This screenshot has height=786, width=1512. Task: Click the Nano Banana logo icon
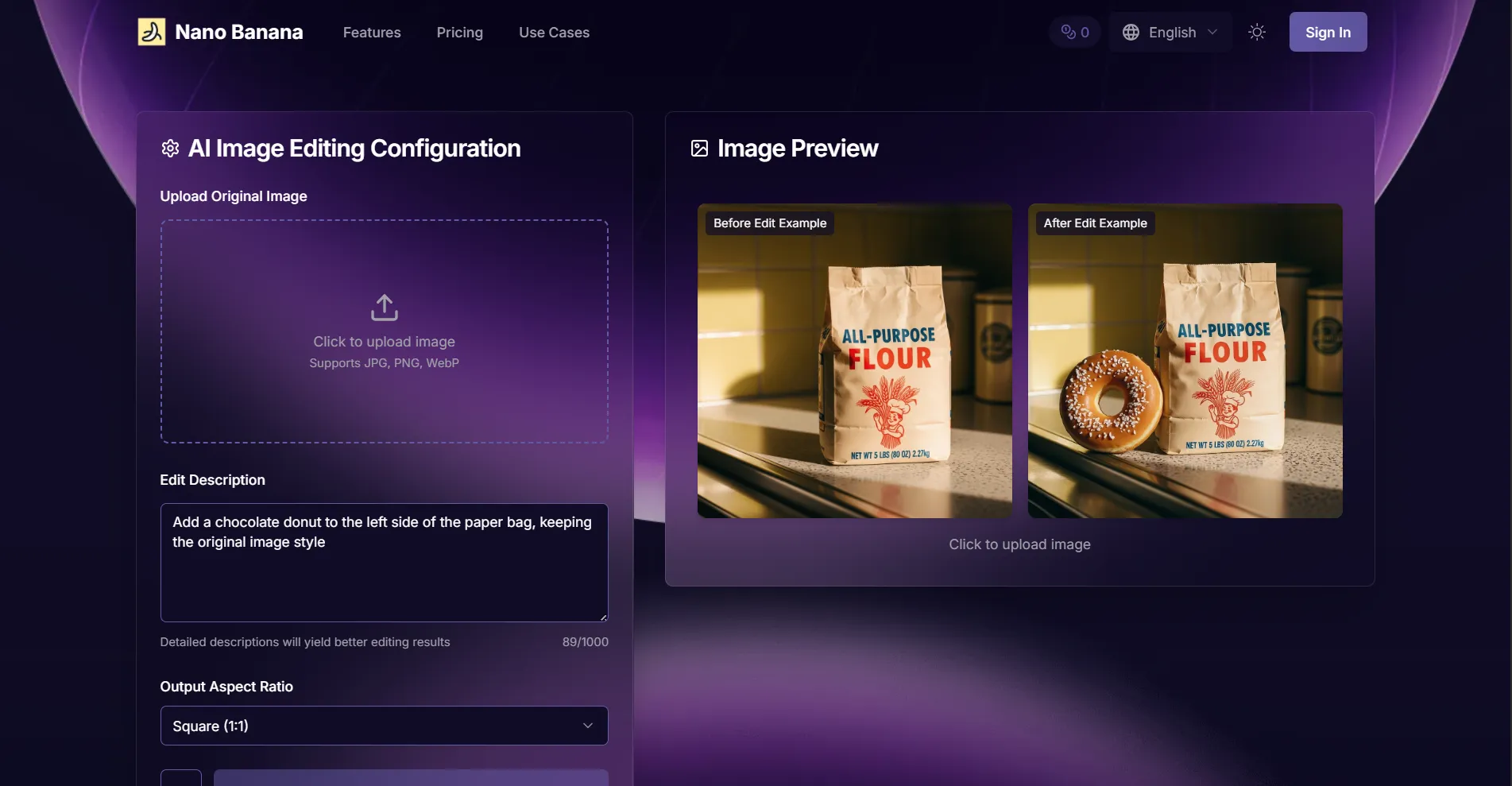click(152, 32)
